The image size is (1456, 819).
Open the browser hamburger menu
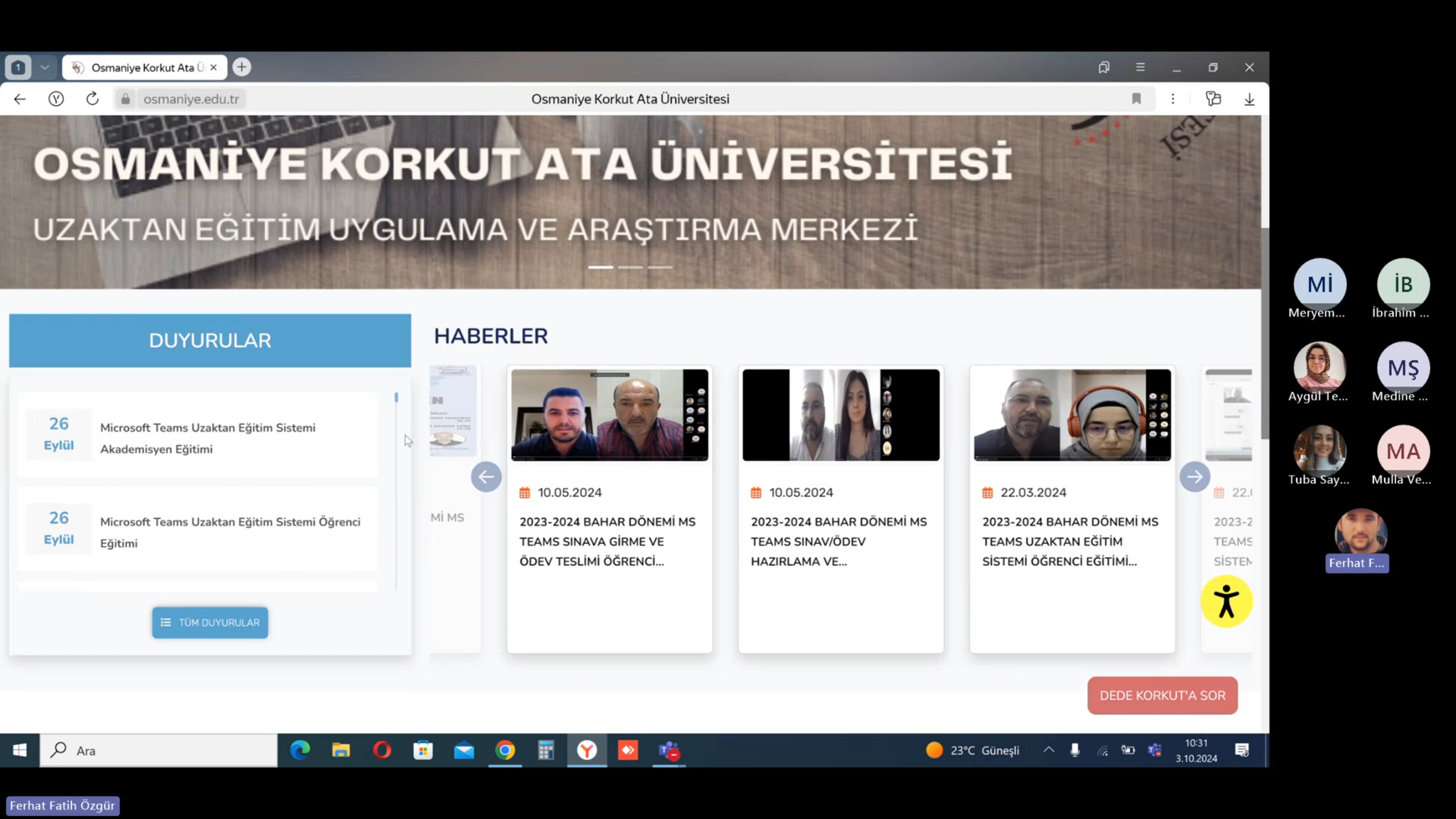[x=1140, y=67]
